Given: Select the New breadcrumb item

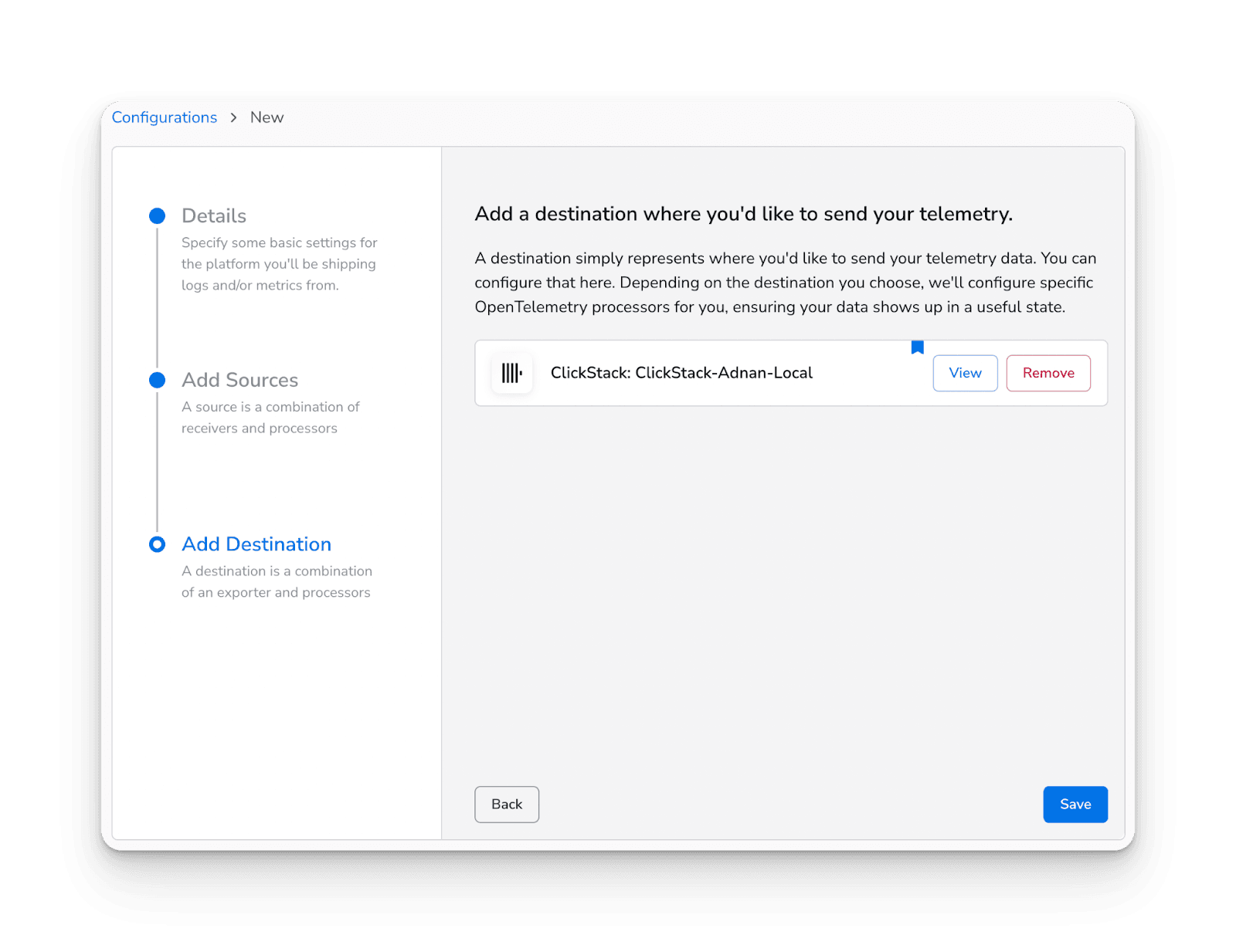Looking at the screenshot, I should [x=267, y=117].
